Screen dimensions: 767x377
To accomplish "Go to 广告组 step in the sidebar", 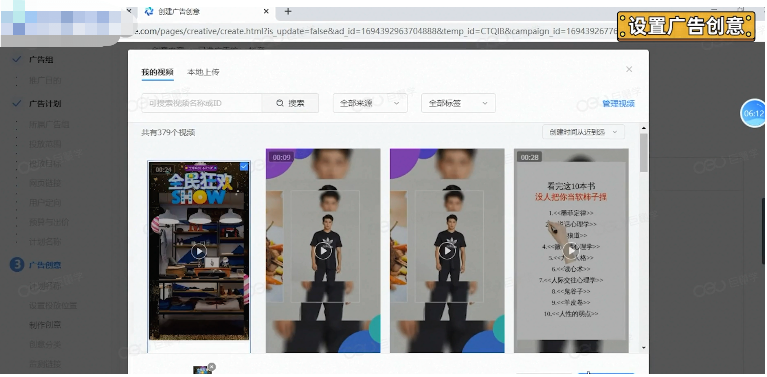I will click(41, 60).
